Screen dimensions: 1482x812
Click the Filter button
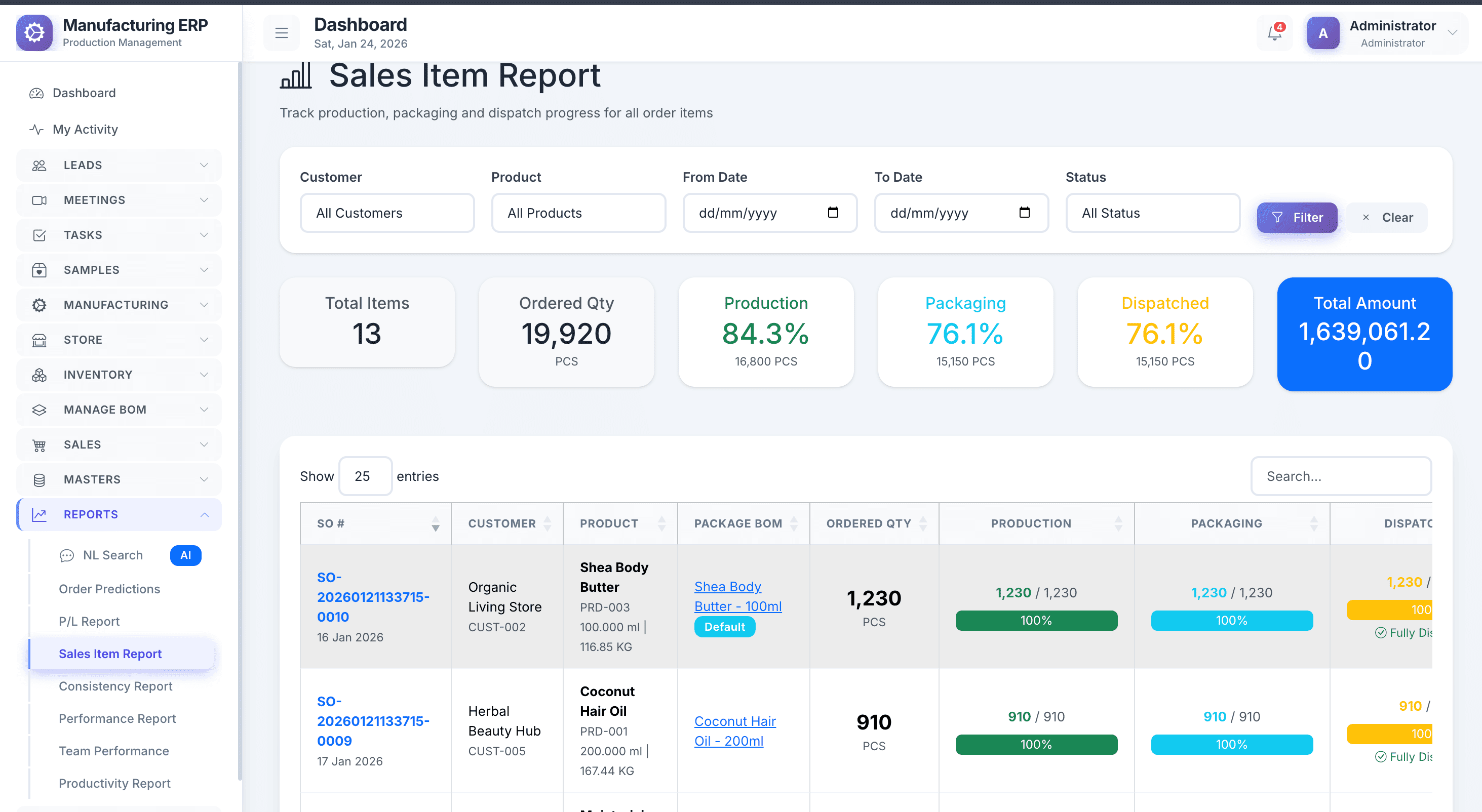pyautogui.click(x=1297, y=217)
